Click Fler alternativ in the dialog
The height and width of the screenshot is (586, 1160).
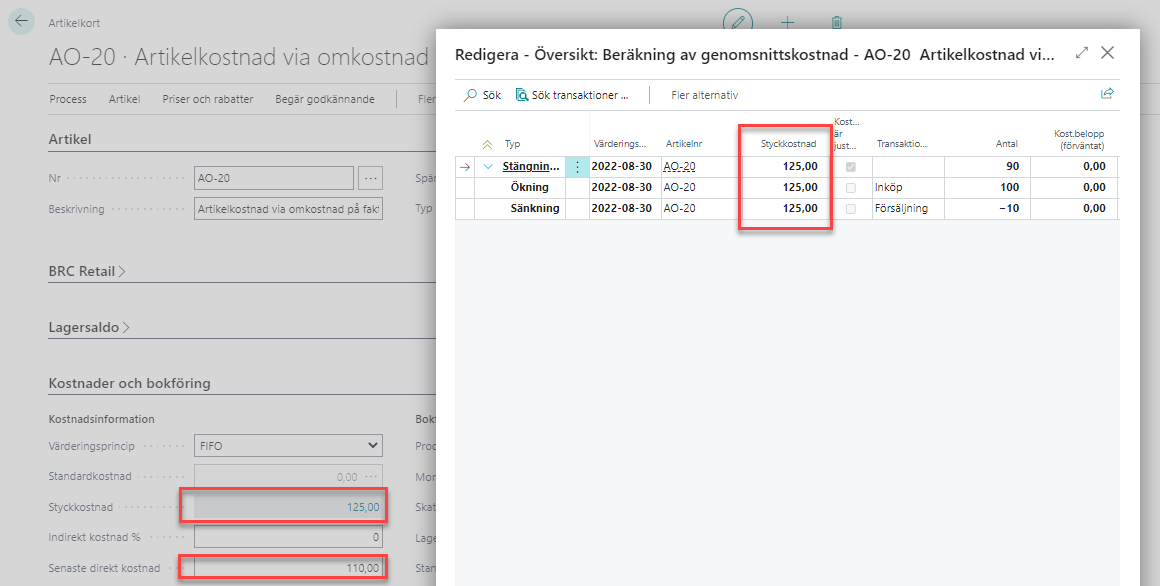(x=704, y=95)
